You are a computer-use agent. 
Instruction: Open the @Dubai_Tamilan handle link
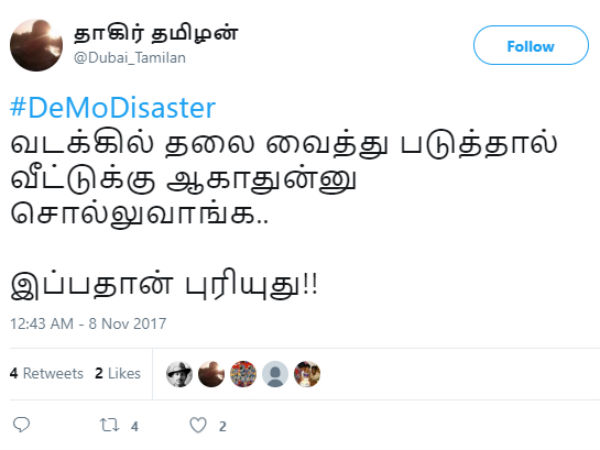point(130,58)
